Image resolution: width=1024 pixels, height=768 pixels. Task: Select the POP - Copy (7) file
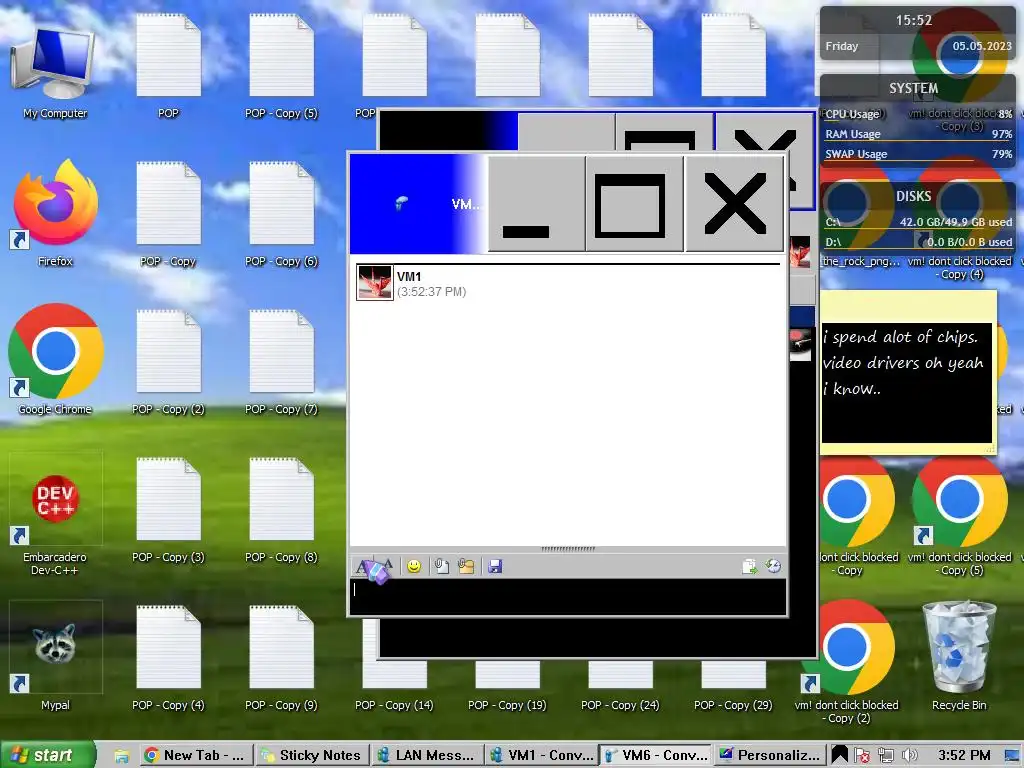[281, 362]
